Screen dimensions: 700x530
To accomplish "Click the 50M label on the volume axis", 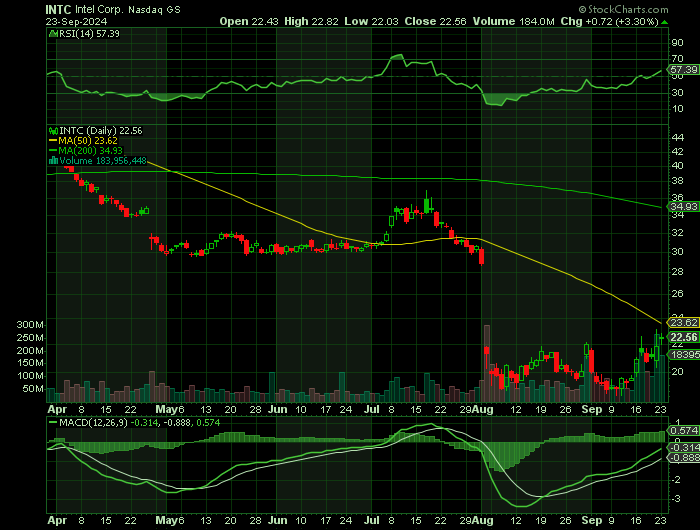I will [x=33, y=389].
